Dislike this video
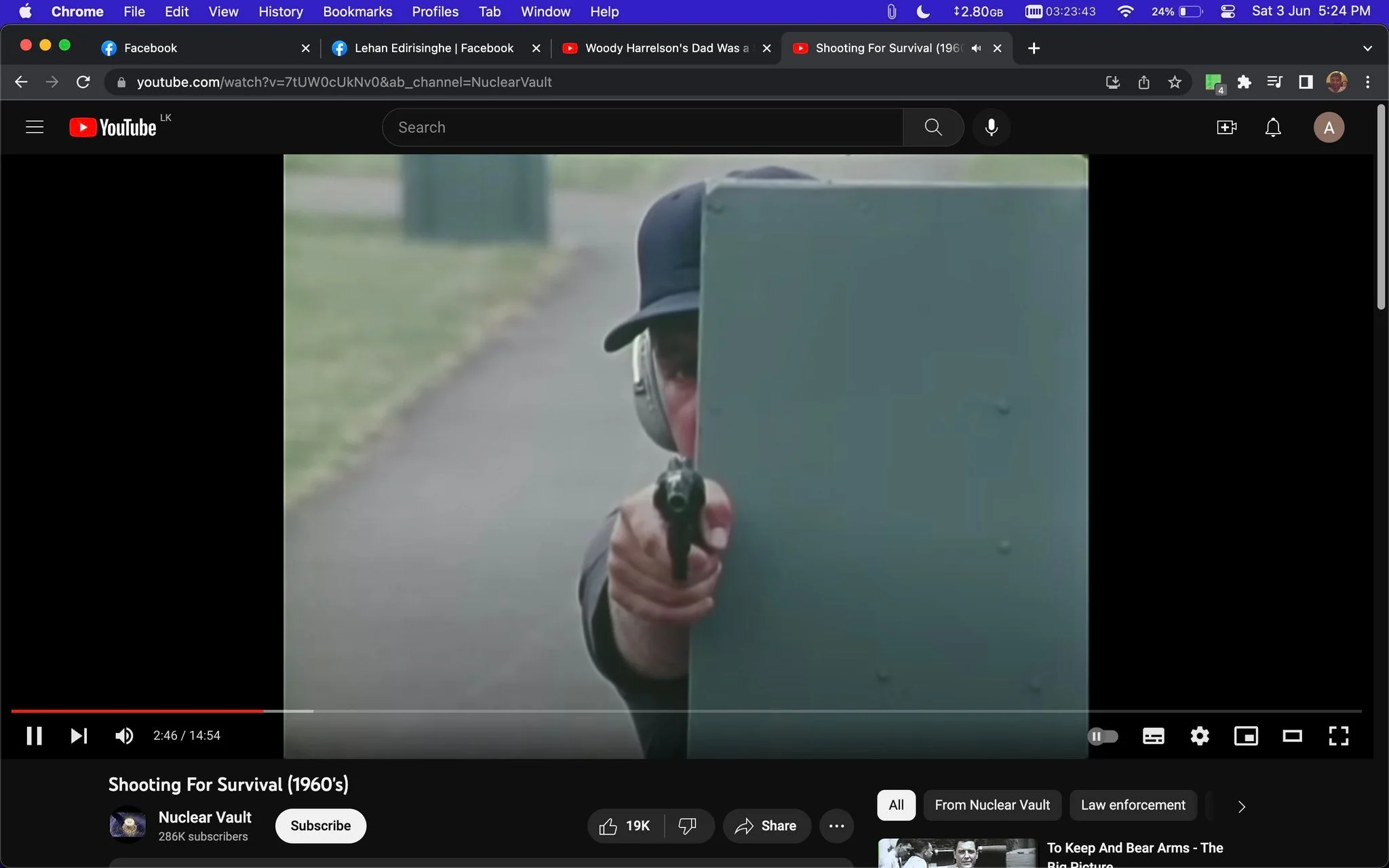 click(x=688, y=826)
